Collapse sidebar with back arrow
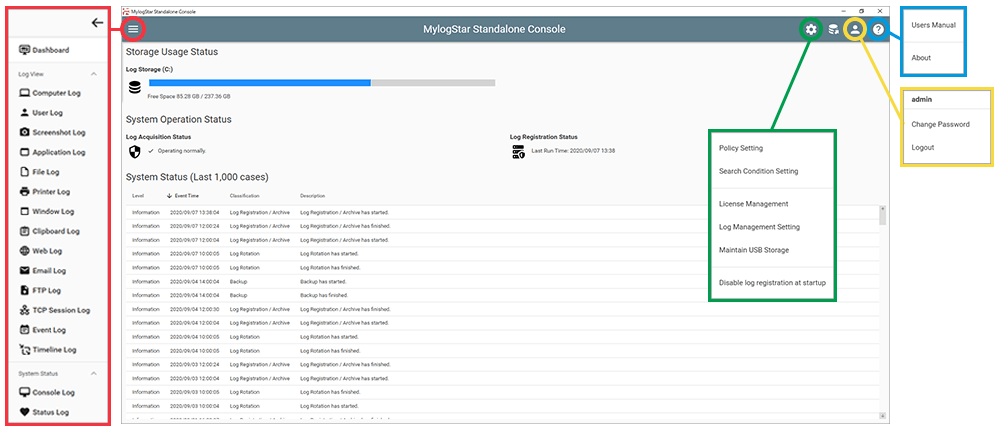Image resolution: width=1000 pixels, height=432 pixels. pos(97,22)
